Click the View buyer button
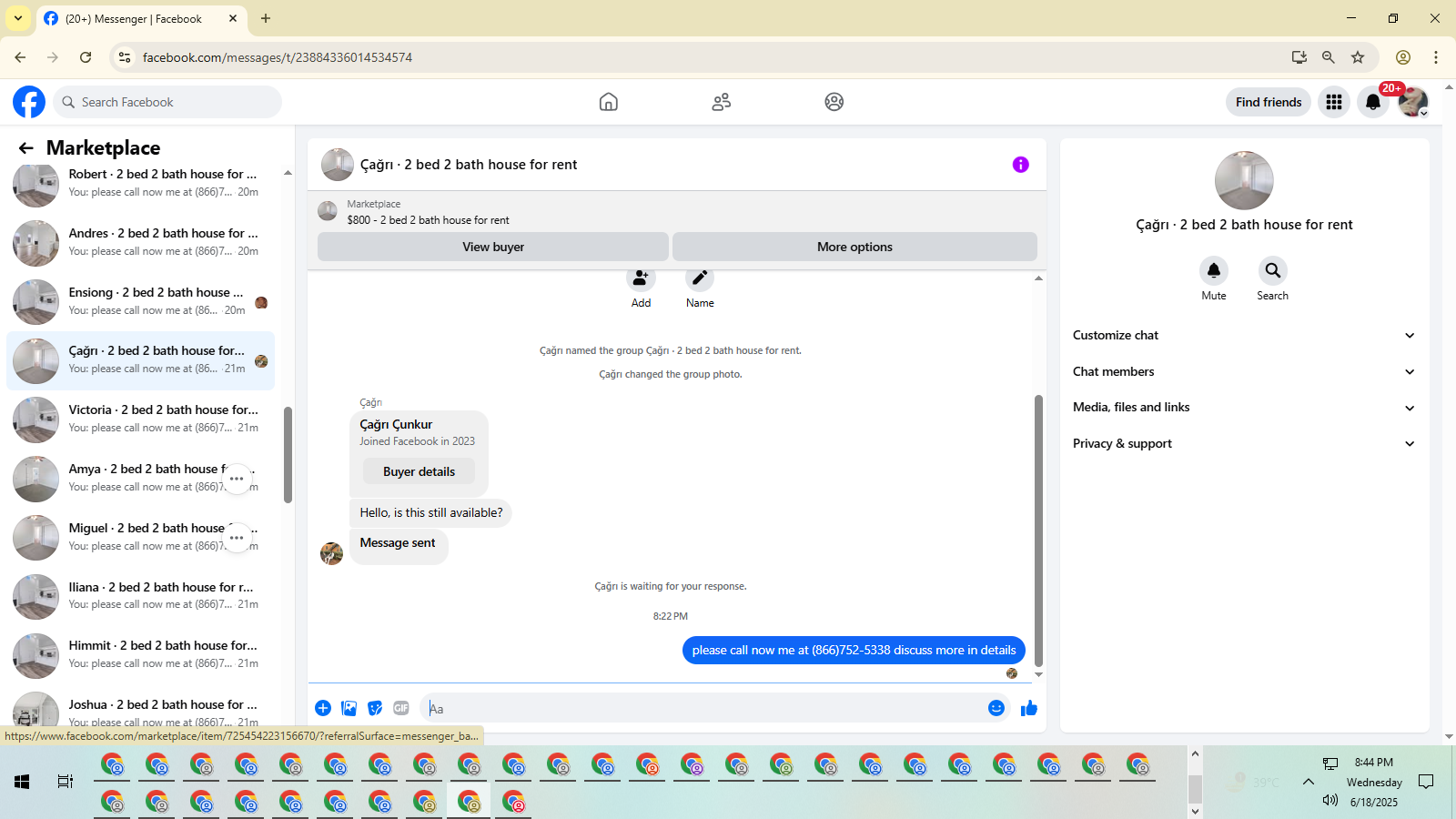1456x819 pixels. [493, 247]
